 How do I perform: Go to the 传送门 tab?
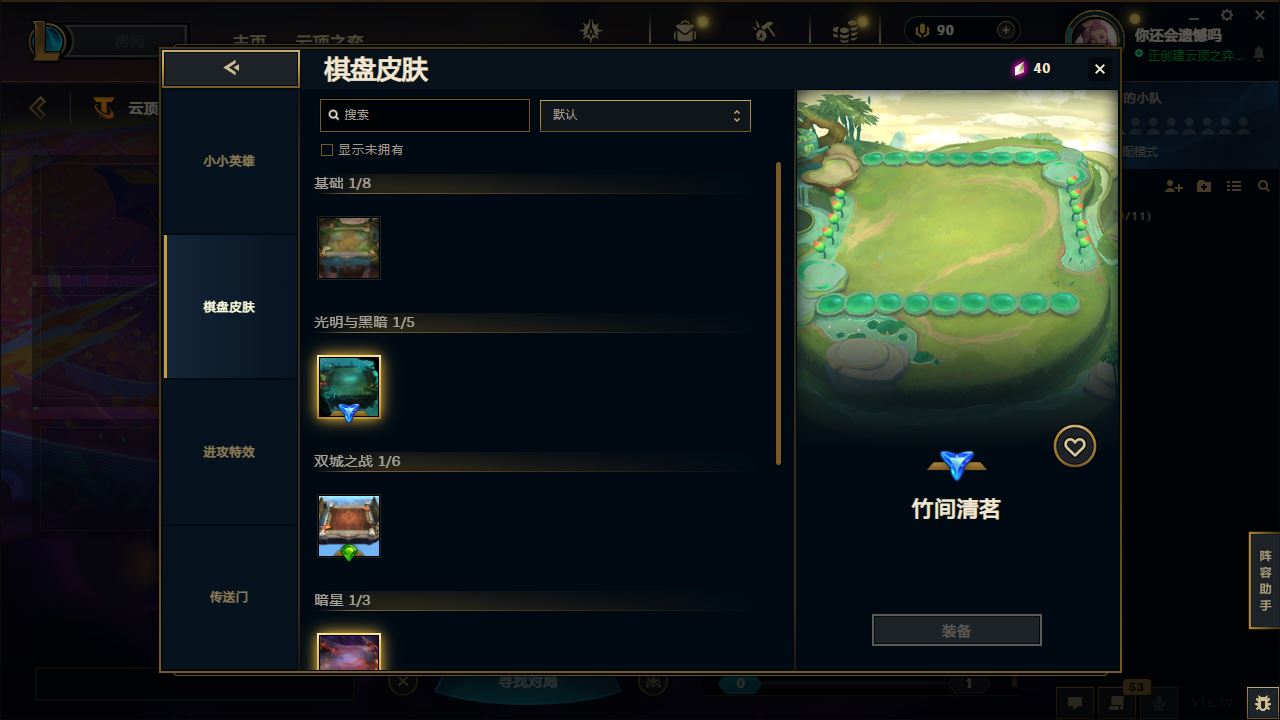(x=229, y=597)
